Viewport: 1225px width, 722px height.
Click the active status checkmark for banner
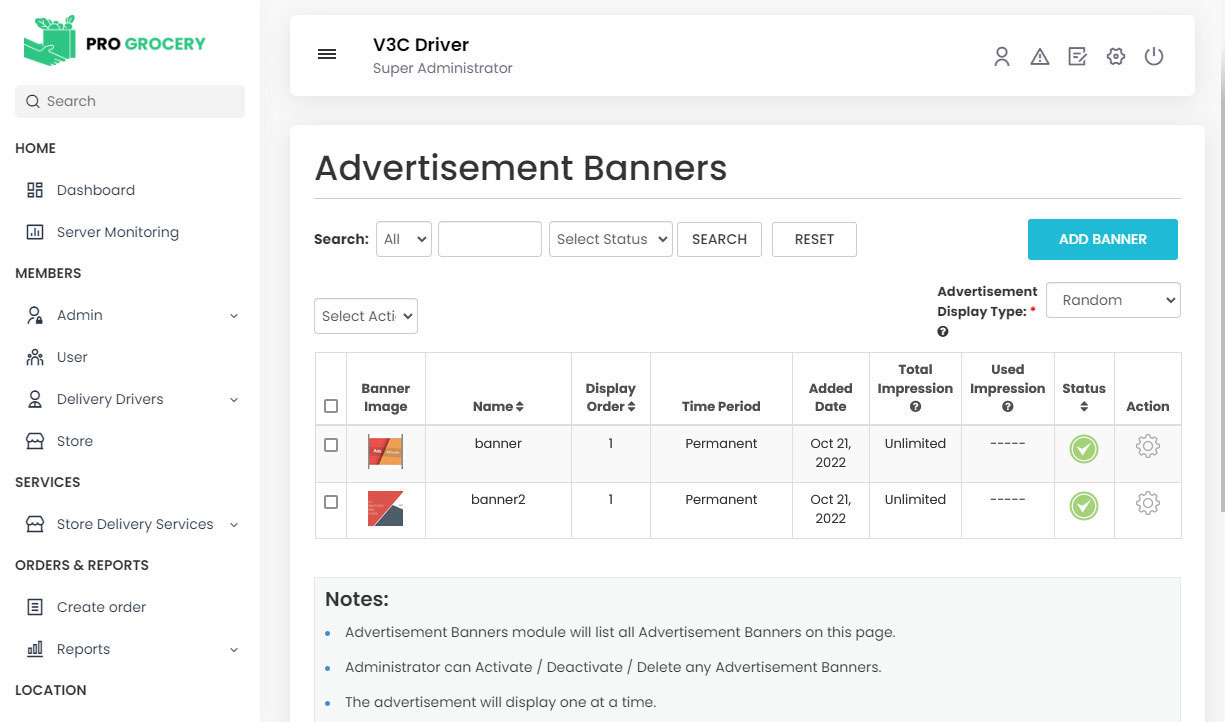[1084, 449]
